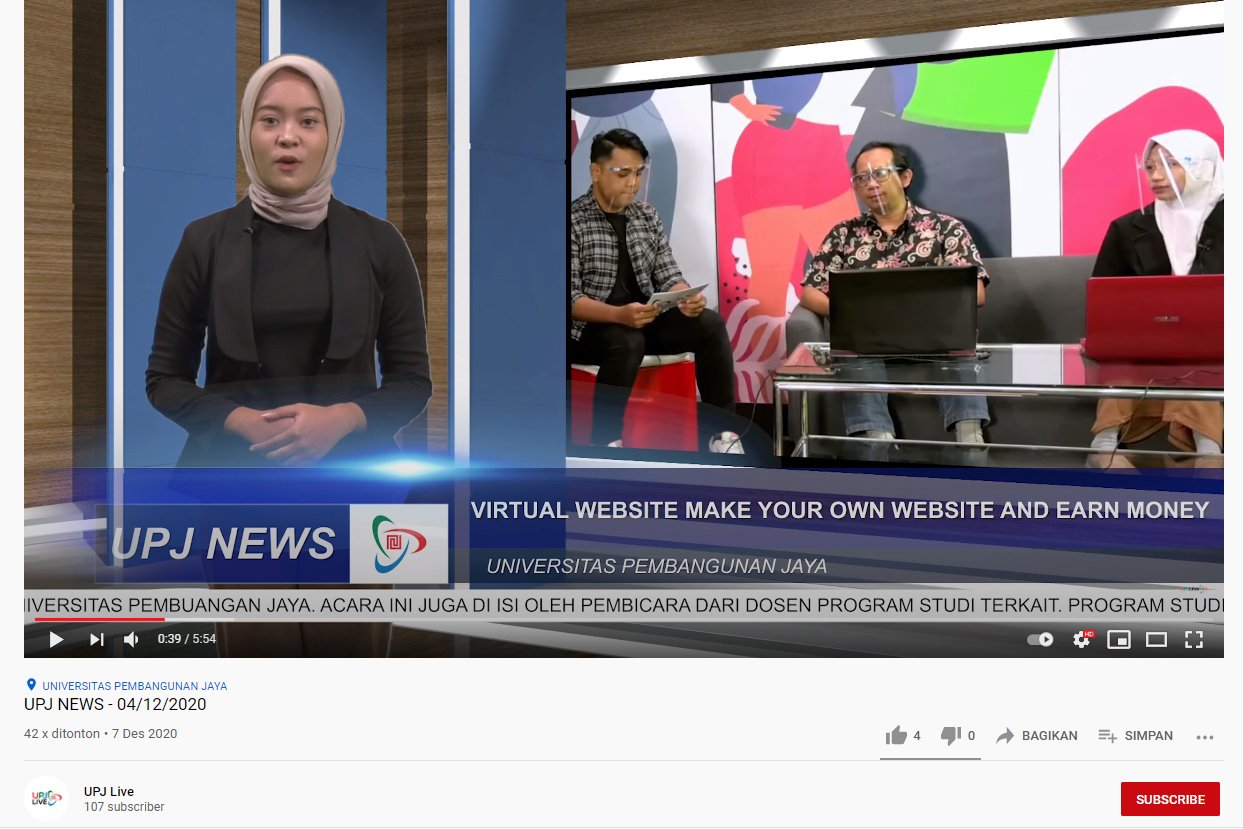
Task: Toggle the autoplay switch
Action: tap(1041, 639)
